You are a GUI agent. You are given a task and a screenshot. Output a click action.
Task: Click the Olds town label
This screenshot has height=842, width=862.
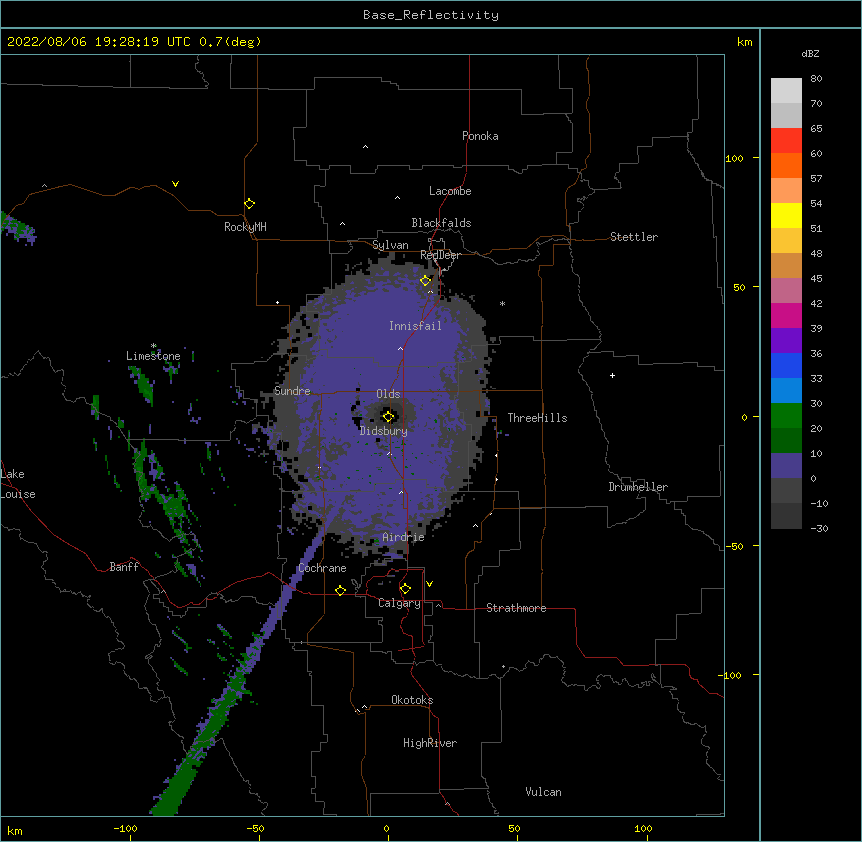388,394
